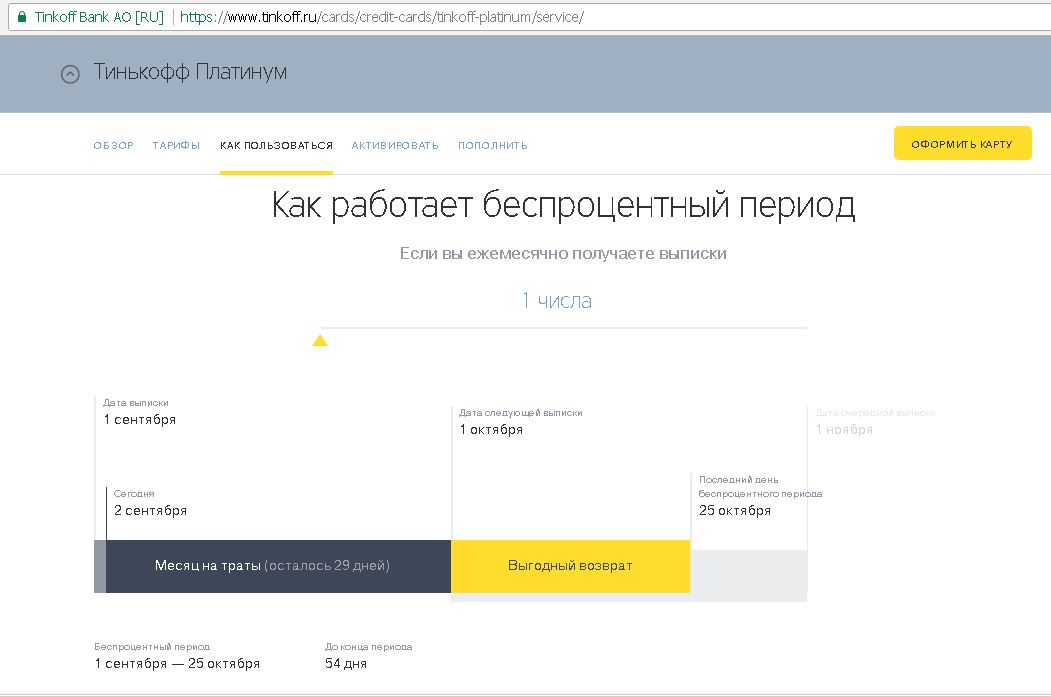Click the Tinkoff Bank AO [RU] certificate label
Screen dimensions: 1051x697
(99, 17)
